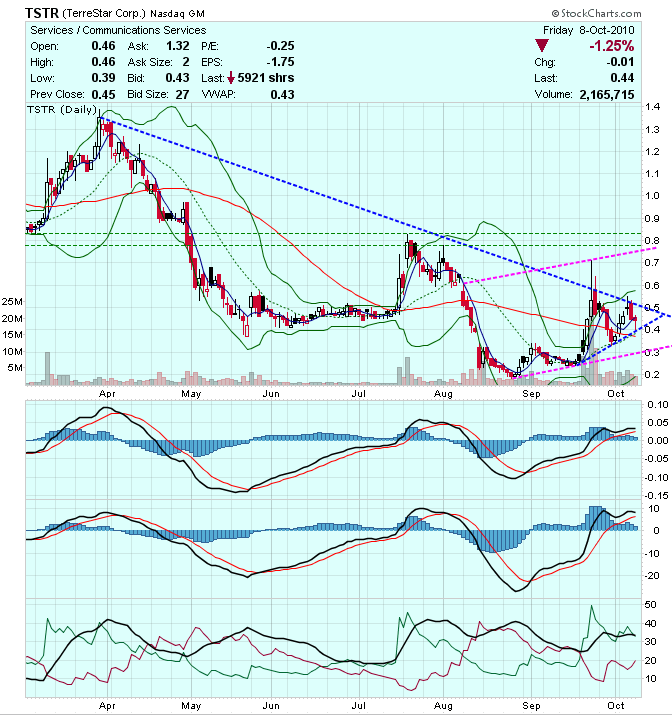Viewport: 672px width, 719px height.
Task: Click 50 on the bottom indicator axis
Action: 650,605
